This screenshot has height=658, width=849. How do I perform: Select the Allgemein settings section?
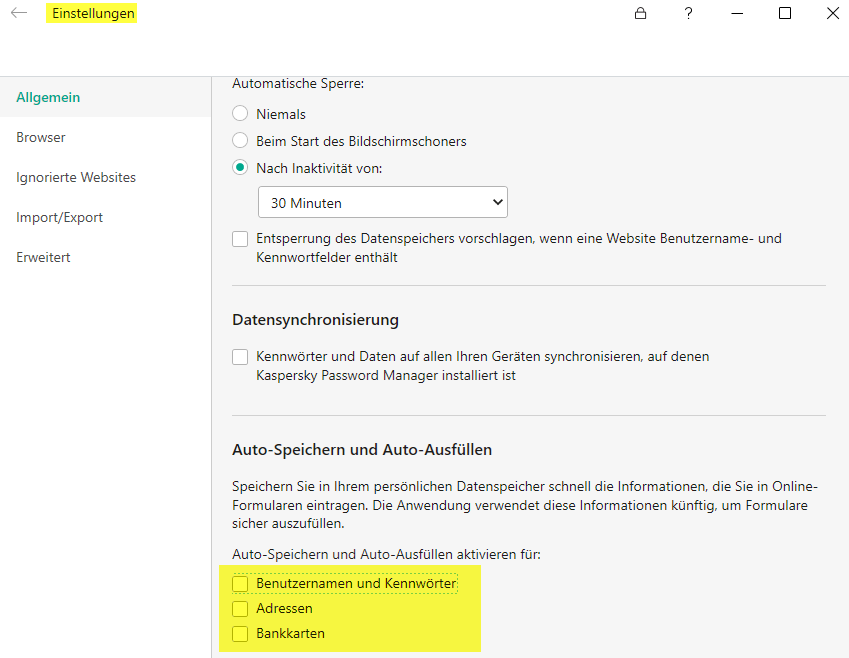(x=48, y=98)
